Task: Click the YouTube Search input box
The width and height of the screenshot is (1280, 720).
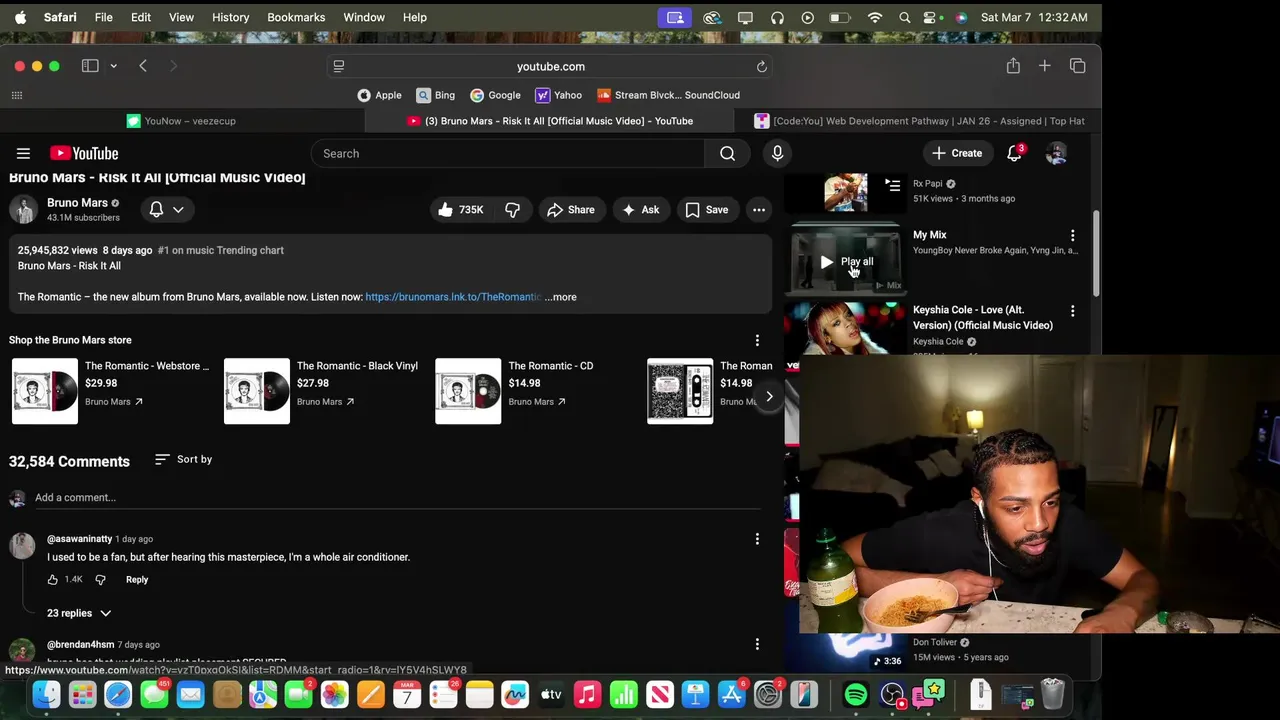Action: pos(508,153)
